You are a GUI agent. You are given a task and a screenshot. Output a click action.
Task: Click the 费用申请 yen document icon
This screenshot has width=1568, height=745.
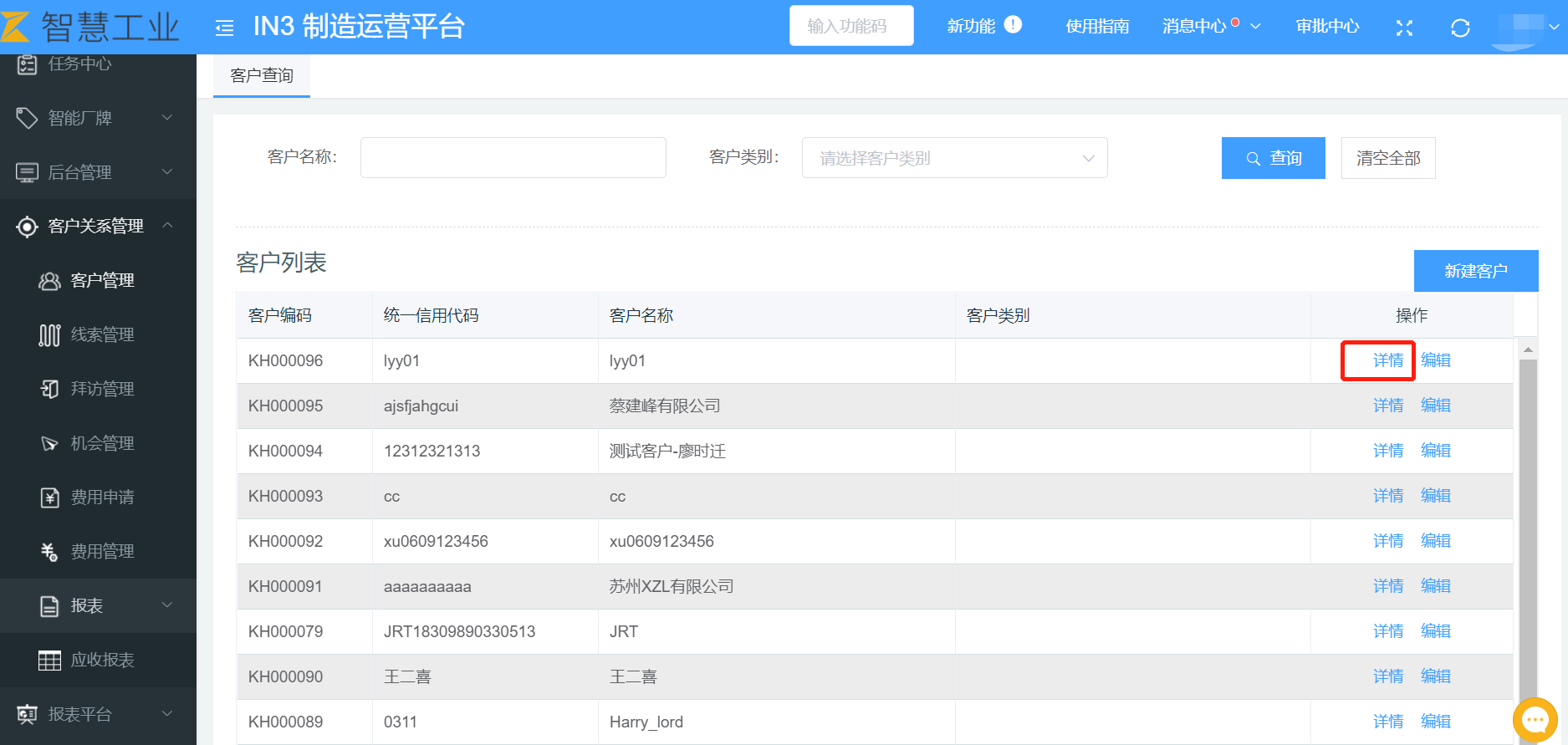pyautogui.click(x=50, y=498)
